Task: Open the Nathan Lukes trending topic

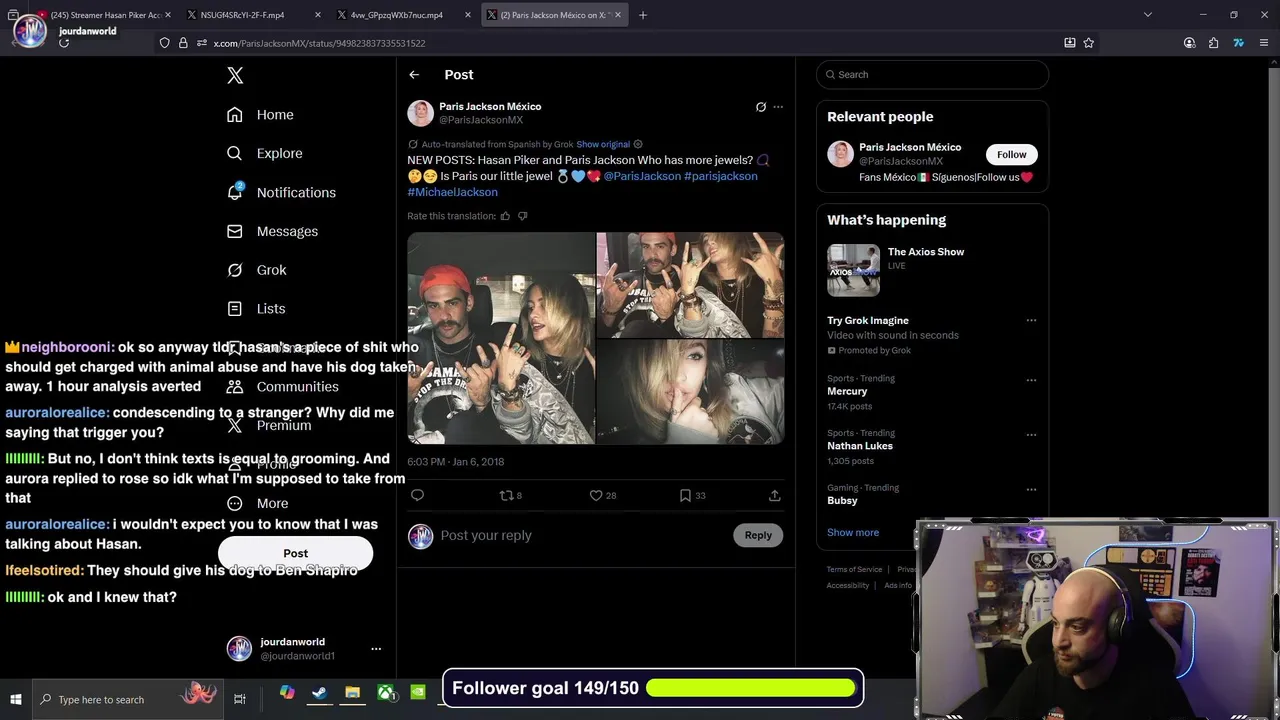Action: pos(860,446)
